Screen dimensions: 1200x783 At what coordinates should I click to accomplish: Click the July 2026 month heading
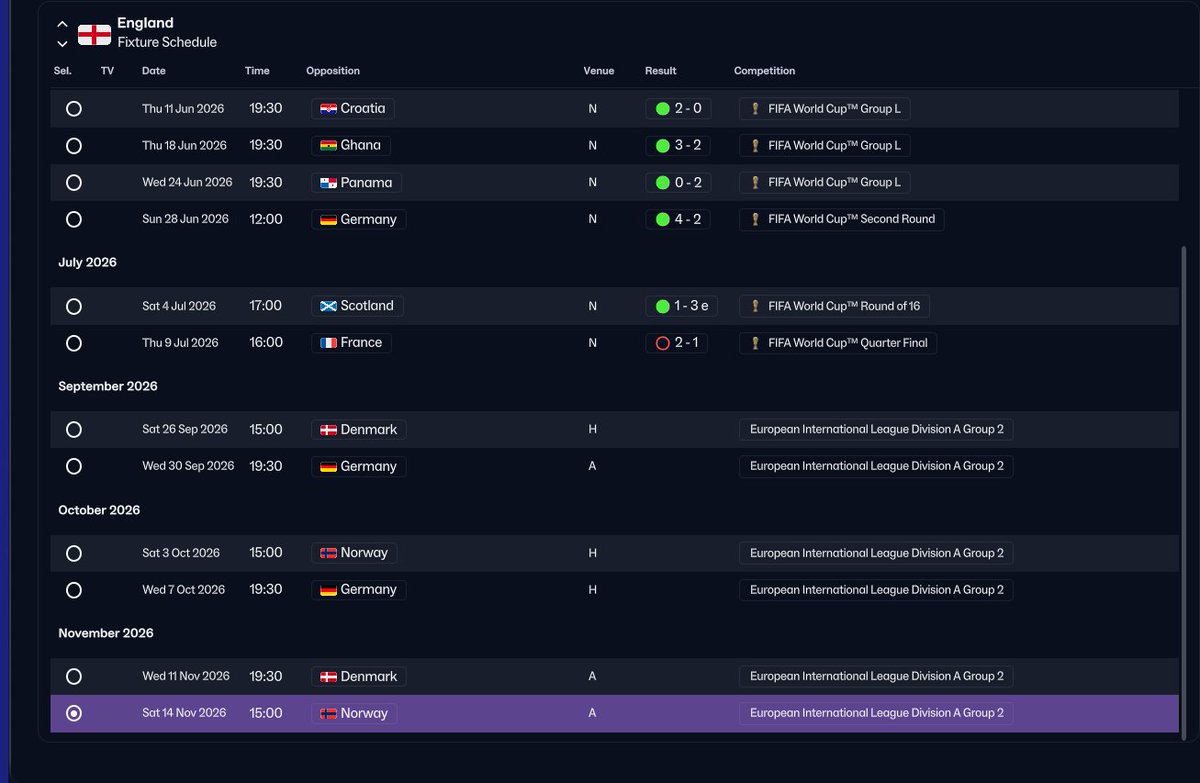87,262
